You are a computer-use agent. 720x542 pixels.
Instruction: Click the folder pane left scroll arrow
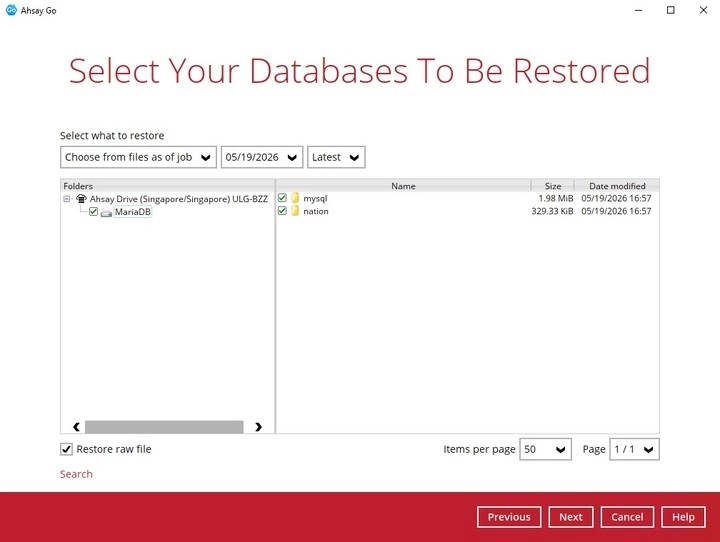76,427
